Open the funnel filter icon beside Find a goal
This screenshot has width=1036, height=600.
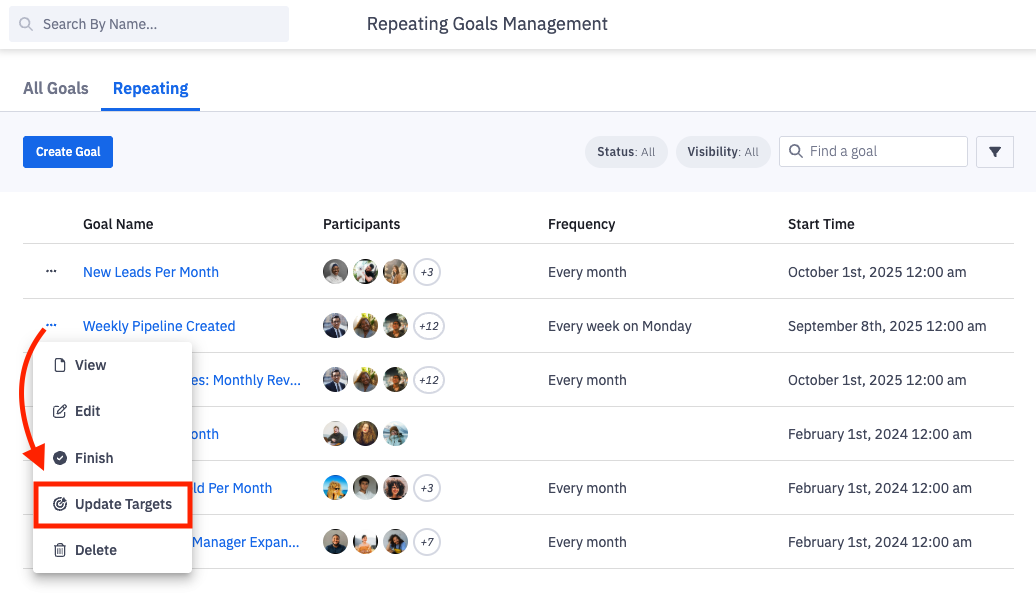(994, 151)
